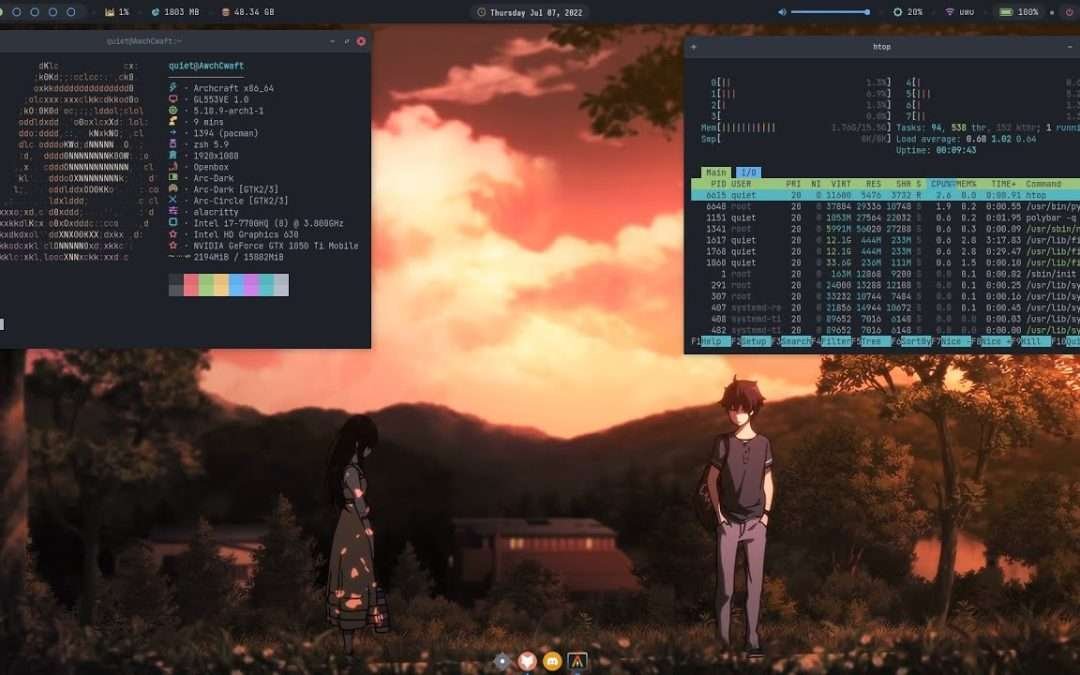This screenshot has width=1080, height=675.
Task: Open htop's Setup screen via F2Setup
Action: point(752,341)
